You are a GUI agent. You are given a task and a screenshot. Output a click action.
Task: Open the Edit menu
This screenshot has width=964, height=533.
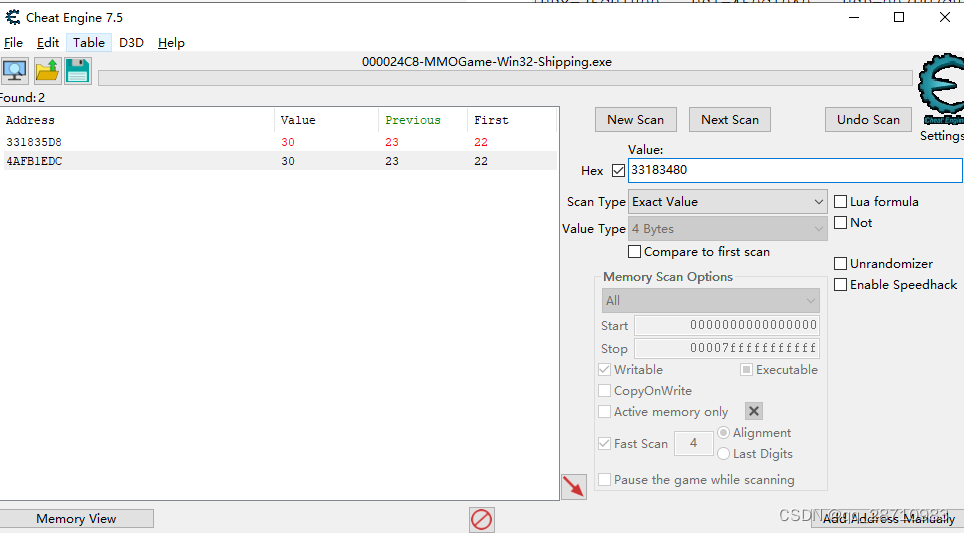tap(48, 42)
